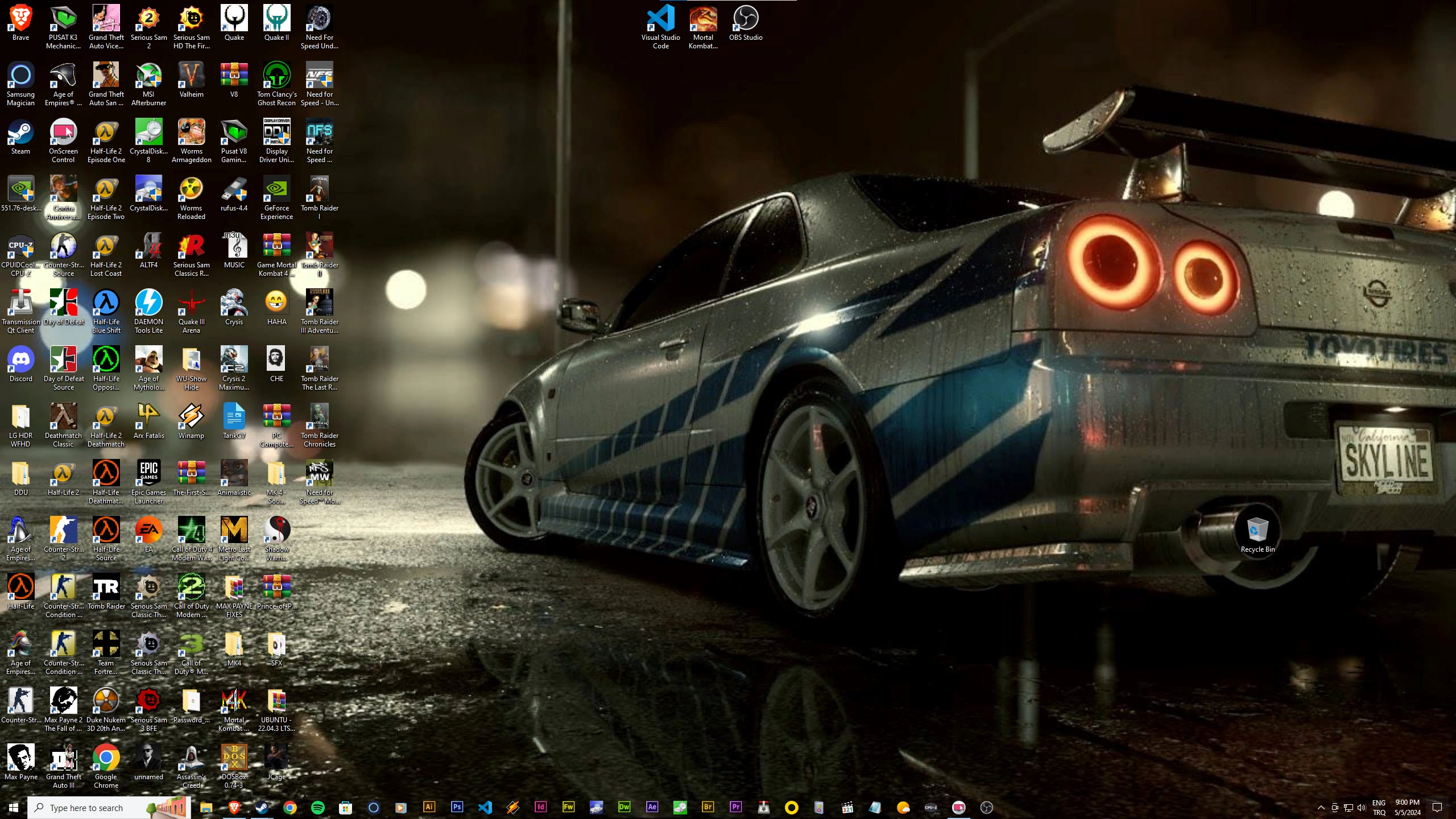Select the Max Payne desktop icon

[21, 763]
